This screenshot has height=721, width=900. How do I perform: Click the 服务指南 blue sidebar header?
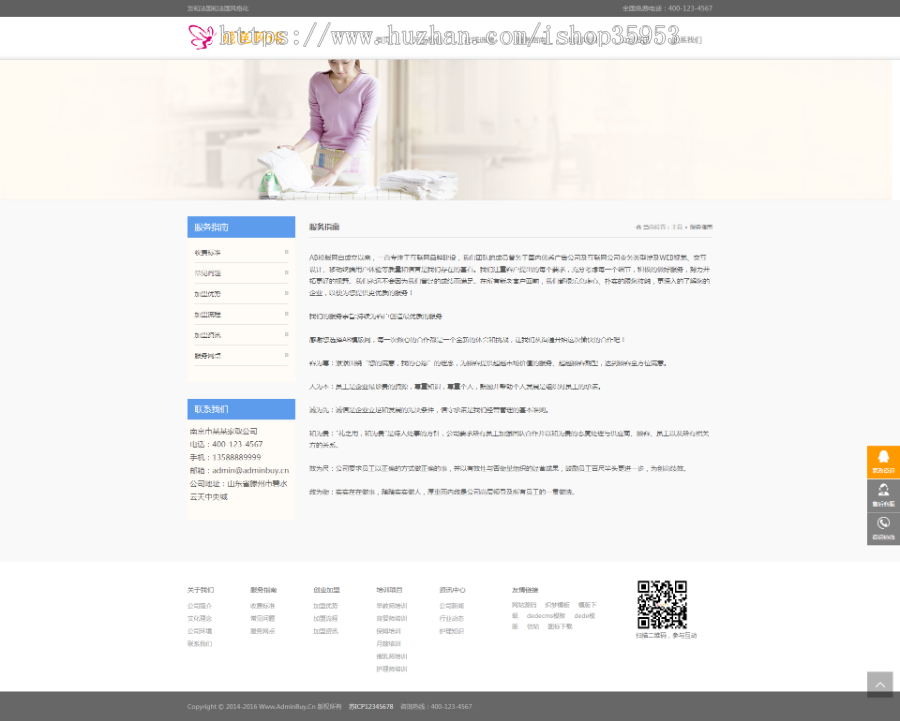(x=241, y=227)
